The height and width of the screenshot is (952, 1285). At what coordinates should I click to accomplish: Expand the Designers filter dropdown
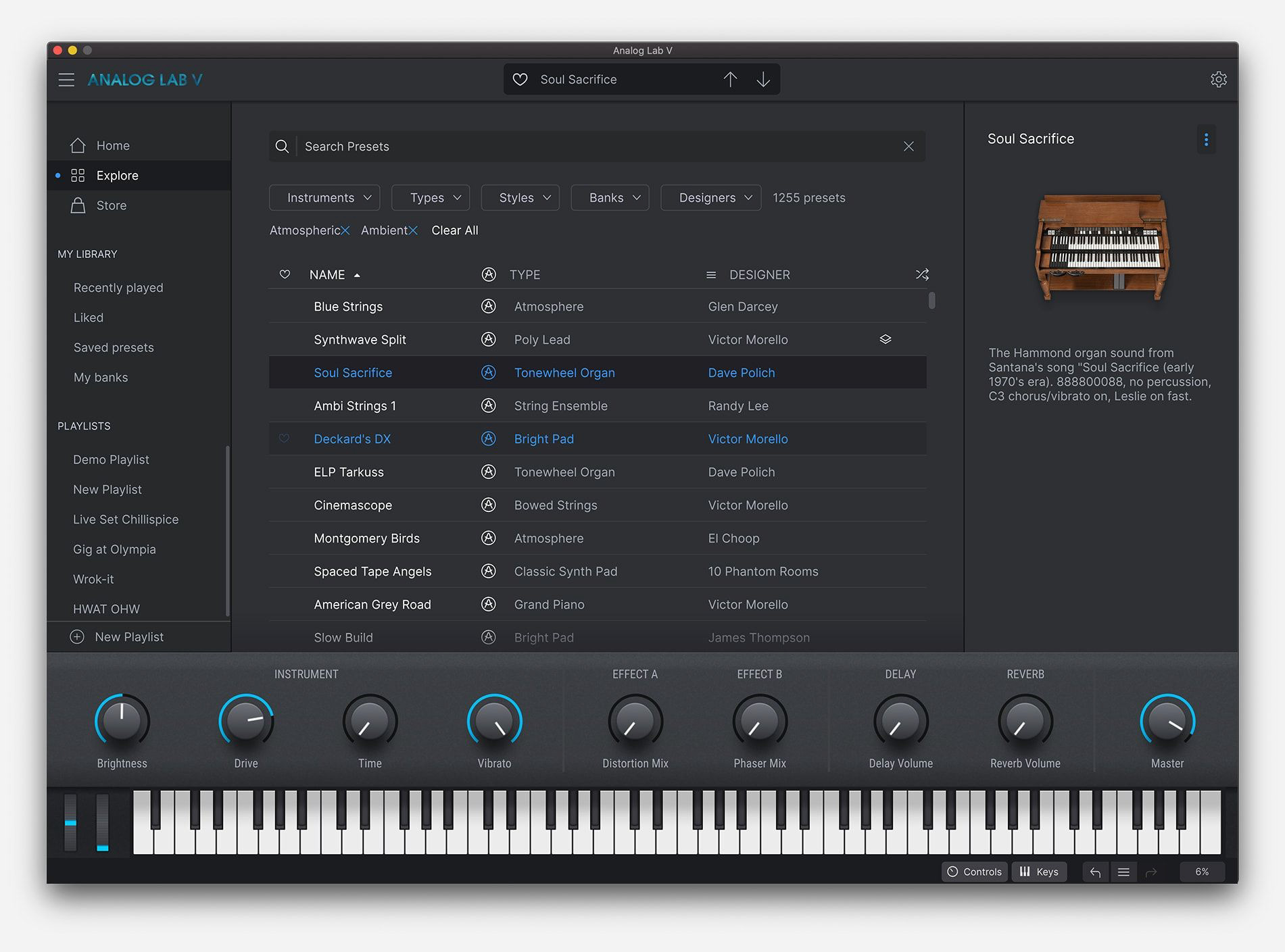[710, 198]
